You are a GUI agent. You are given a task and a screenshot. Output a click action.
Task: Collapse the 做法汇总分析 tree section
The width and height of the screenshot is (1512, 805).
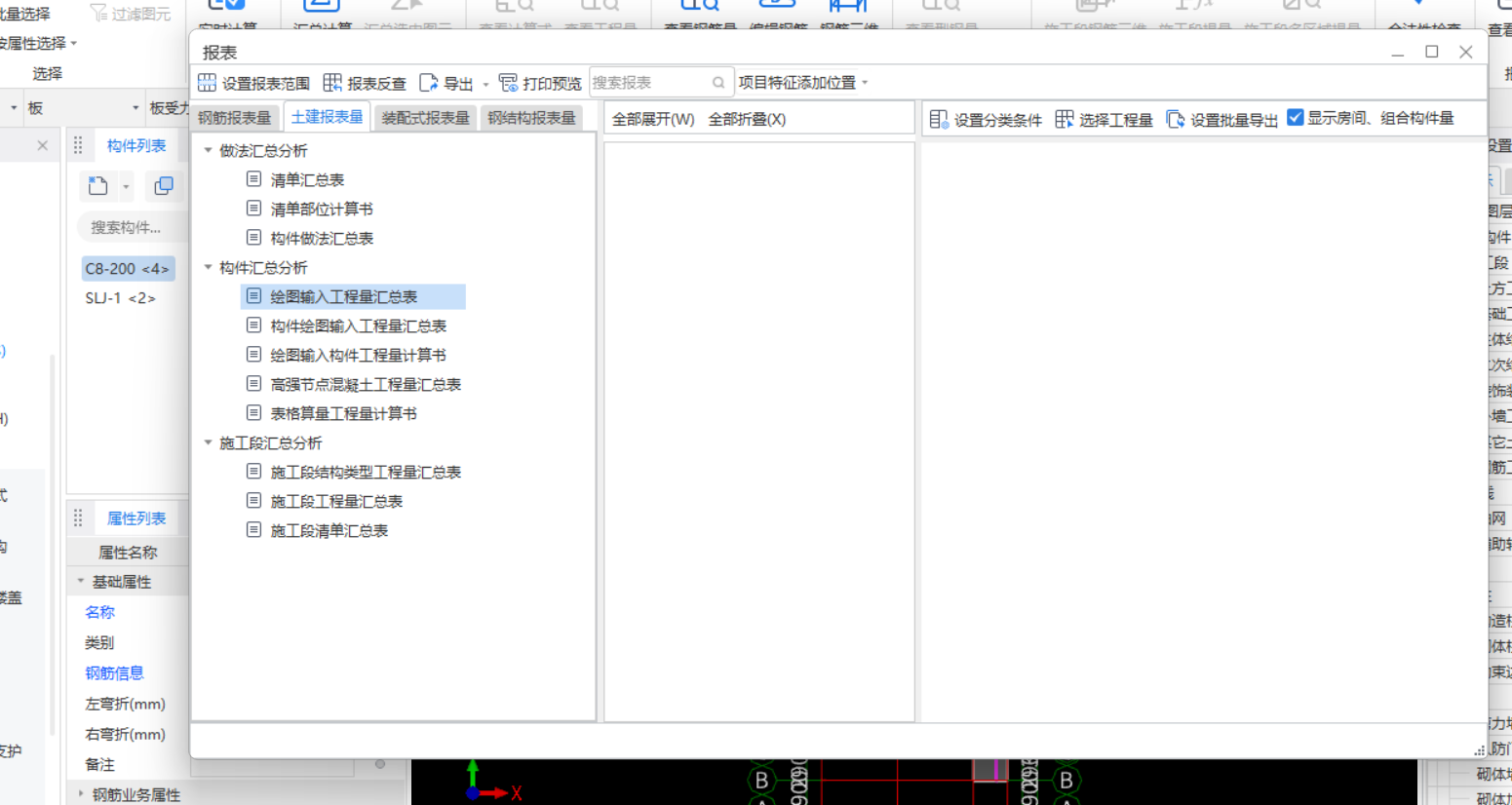click(x=207, y=151)
